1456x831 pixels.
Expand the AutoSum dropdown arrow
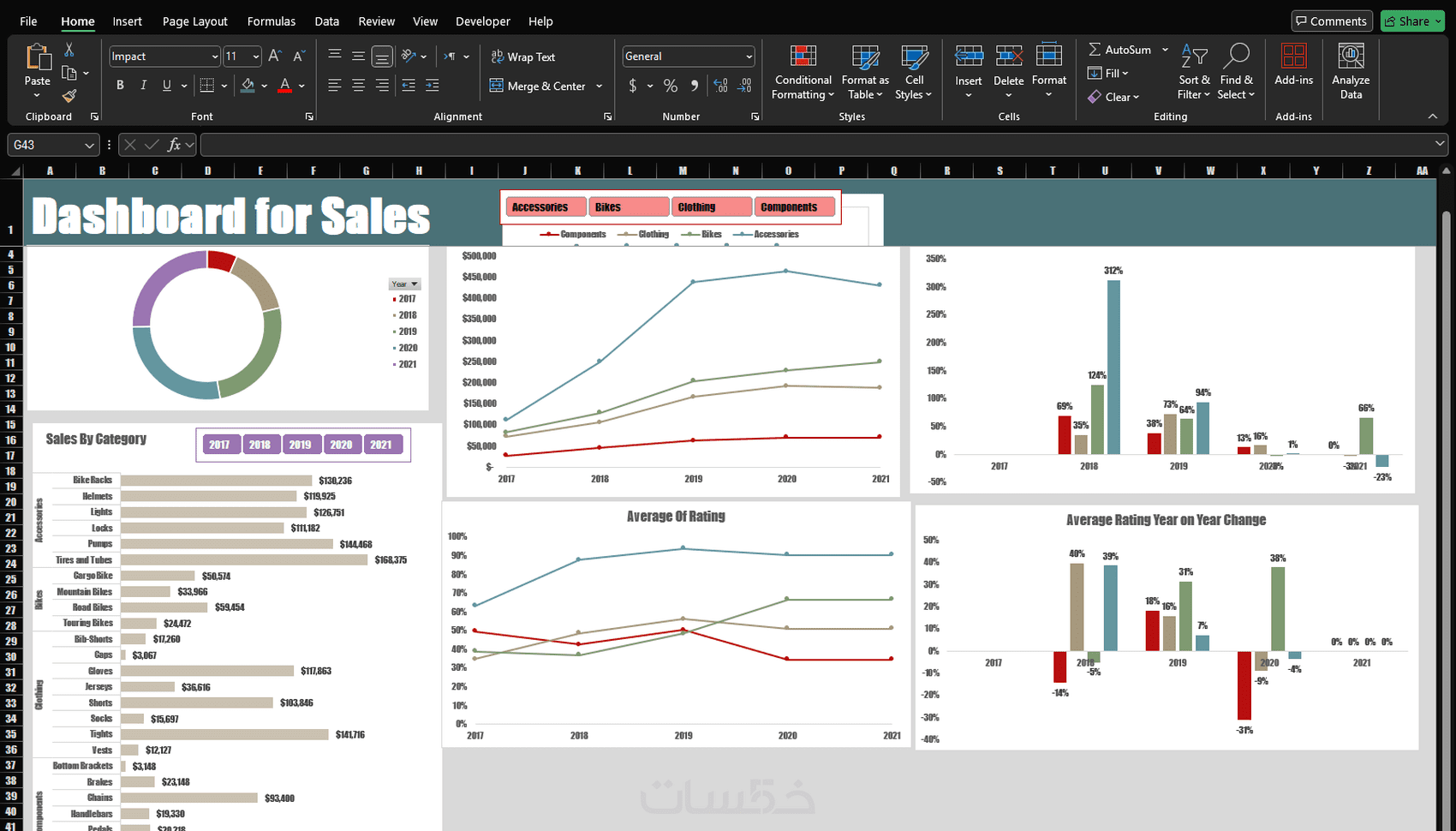pyautogui.click(x=1165, y=50)
